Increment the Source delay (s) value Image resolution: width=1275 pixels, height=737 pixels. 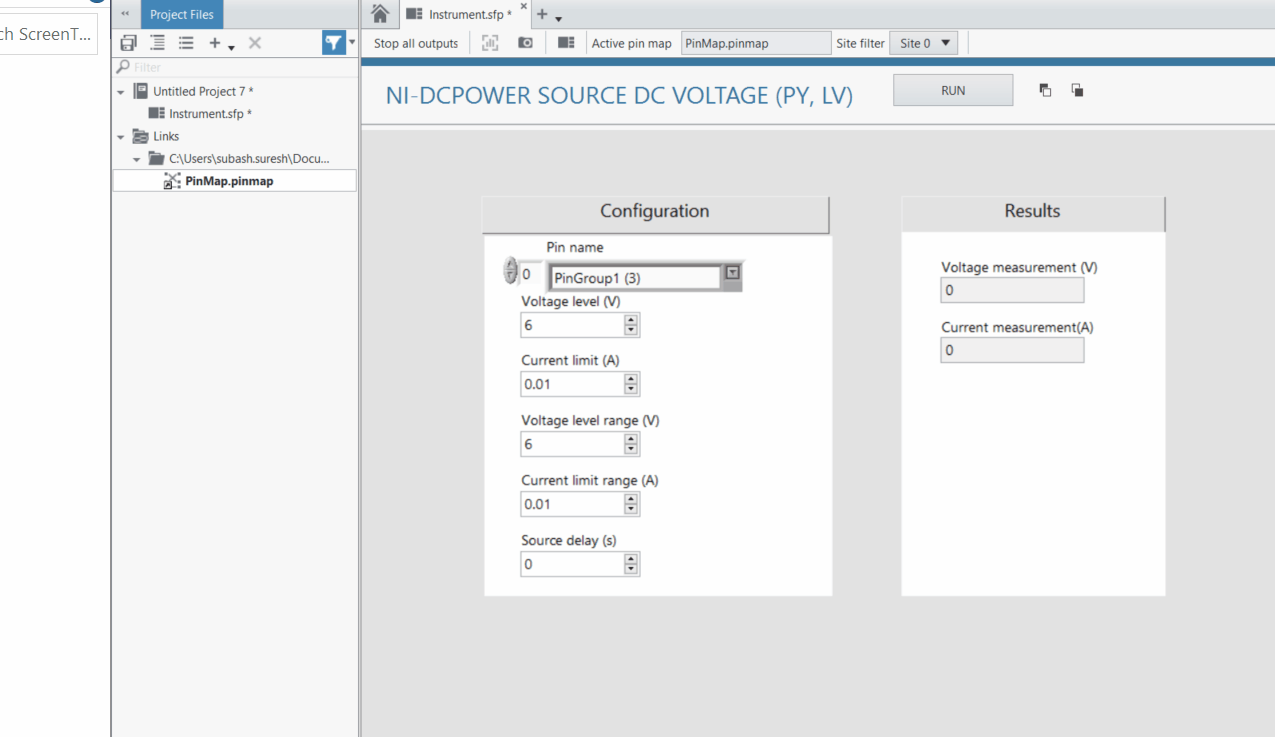631,559
